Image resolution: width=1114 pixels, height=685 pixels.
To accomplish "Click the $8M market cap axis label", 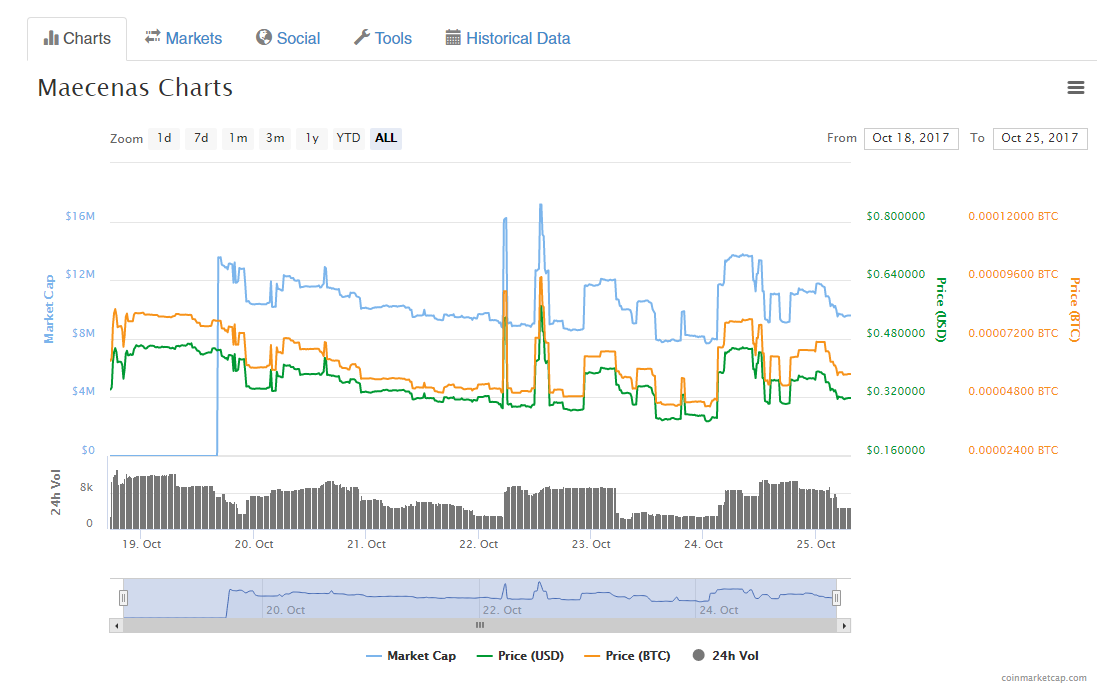I will (x=83, y=333).
